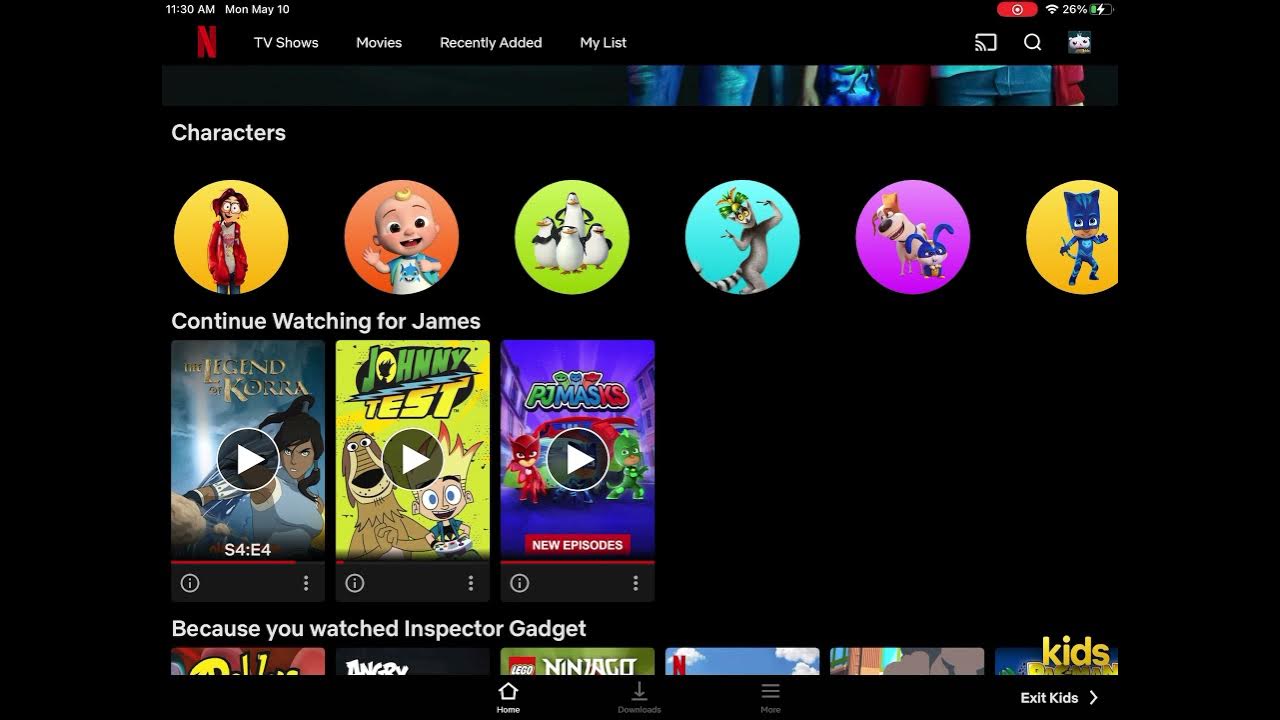Tap the Because you watched Inspector Gadget heading

point(379,628)
